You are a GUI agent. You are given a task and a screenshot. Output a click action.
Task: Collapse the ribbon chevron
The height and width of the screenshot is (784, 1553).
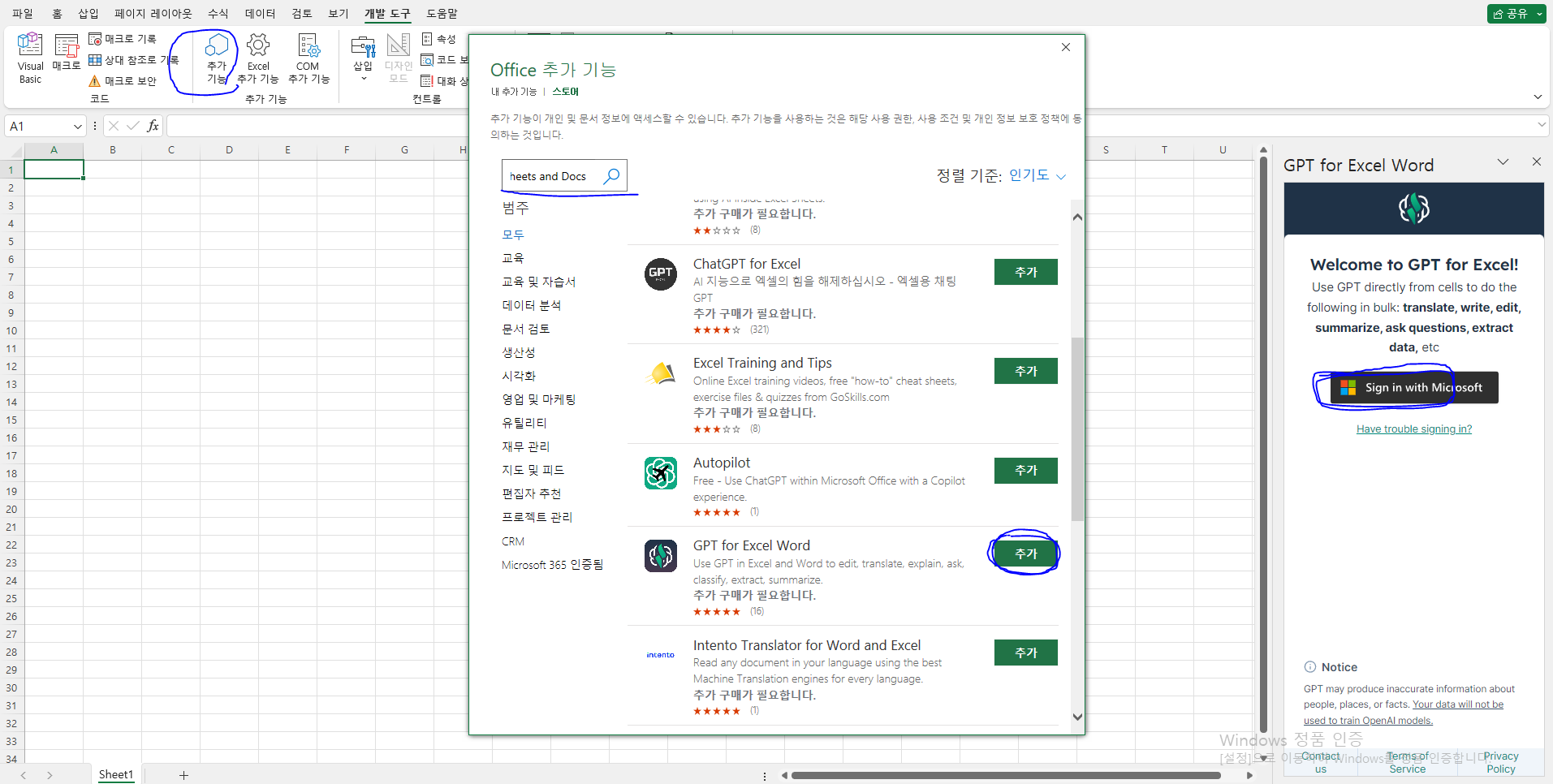tap(1538, 97)
